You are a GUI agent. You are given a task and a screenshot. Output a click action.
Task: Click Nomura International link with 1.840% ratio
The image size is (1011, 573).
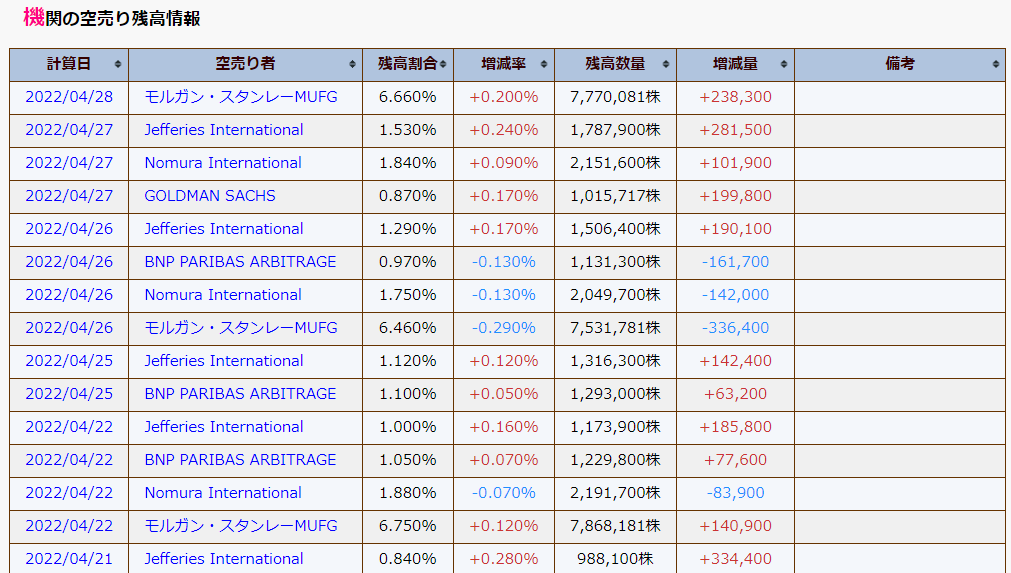coord(223,163)
